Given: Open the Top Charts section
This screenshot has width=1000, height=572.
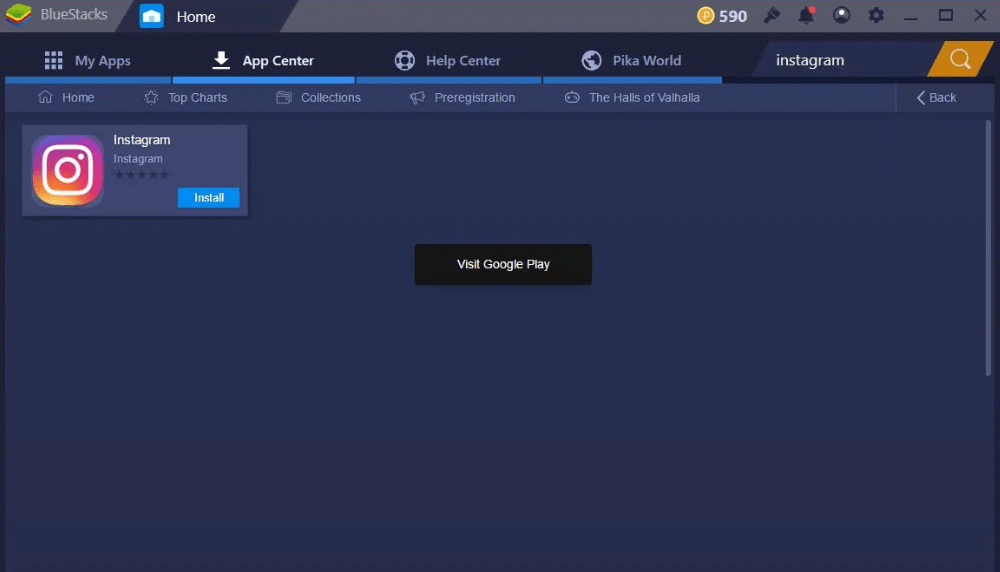Looking at the screenshot, I should click(186, 98).
